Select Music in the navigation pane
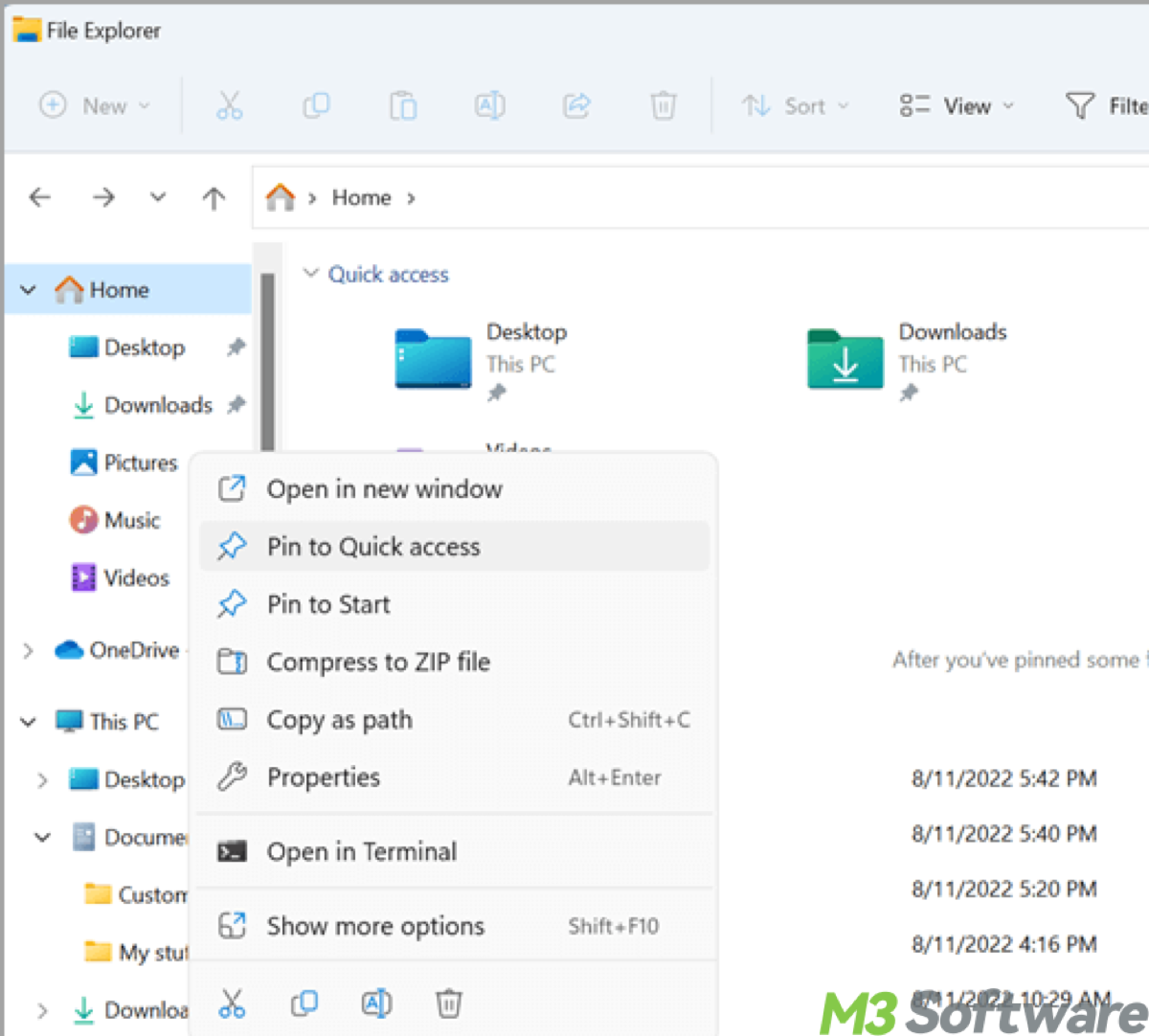1149x1036 pixels. 115,520
